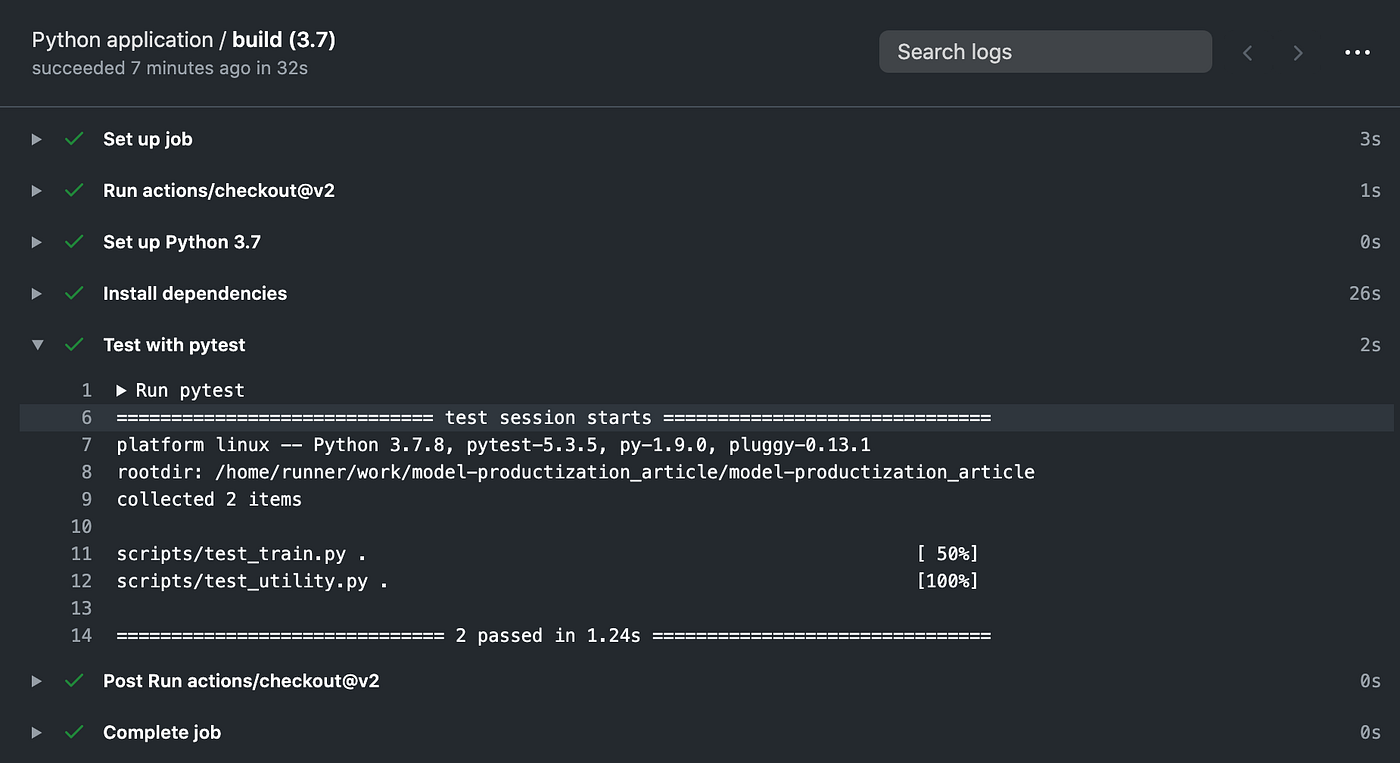Expand the Complete job step
Image resolution: width=1400 pixels, height=763 pixels.
(37, 732)
